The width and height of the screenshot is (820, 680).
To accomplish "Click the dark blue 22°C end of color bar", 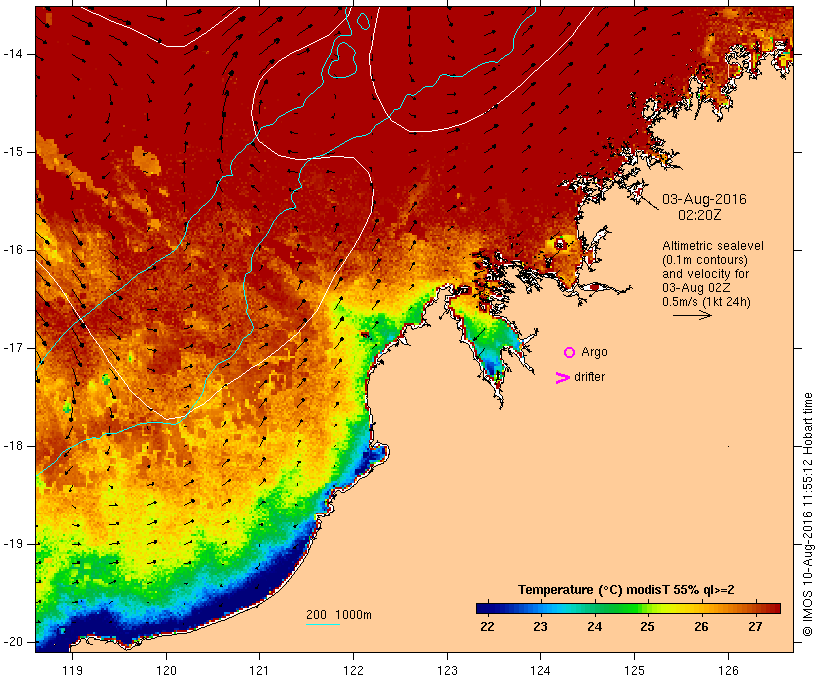I will pyautogui.click(x=484, y=608).
